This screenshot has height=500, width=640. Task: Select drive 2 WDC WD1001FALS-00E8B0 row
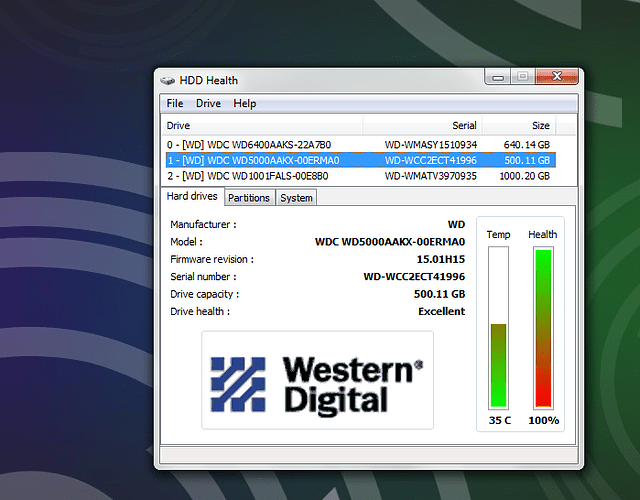pos(360,176)
